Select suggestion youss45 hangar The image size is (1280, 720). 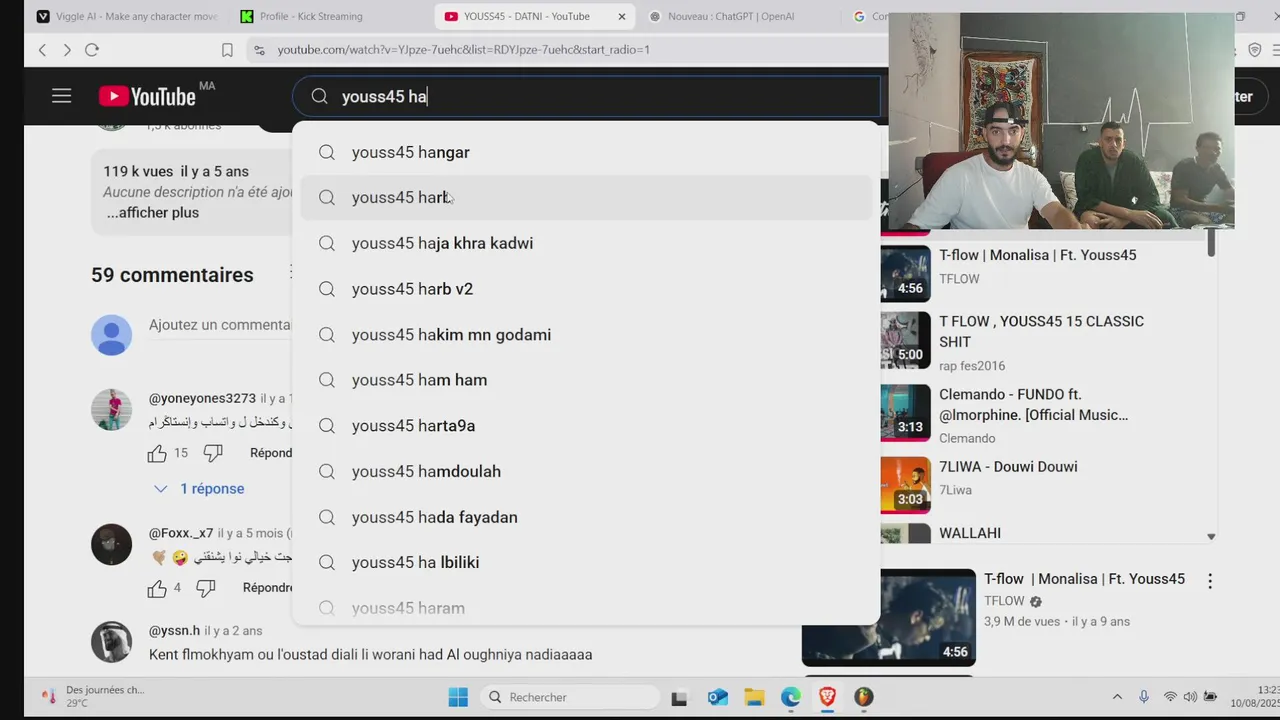click(585, 152)
